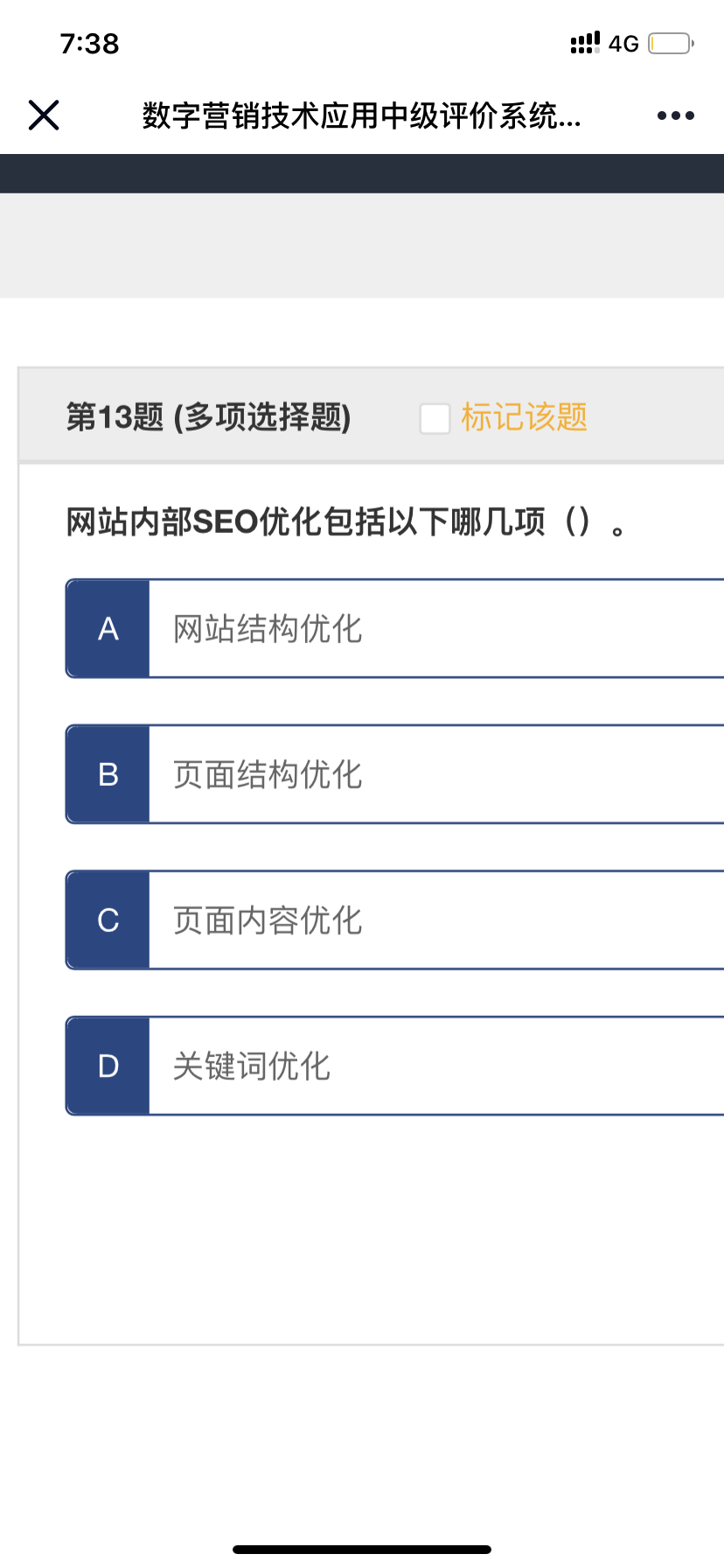Select option D letter block

point(108,1066)
